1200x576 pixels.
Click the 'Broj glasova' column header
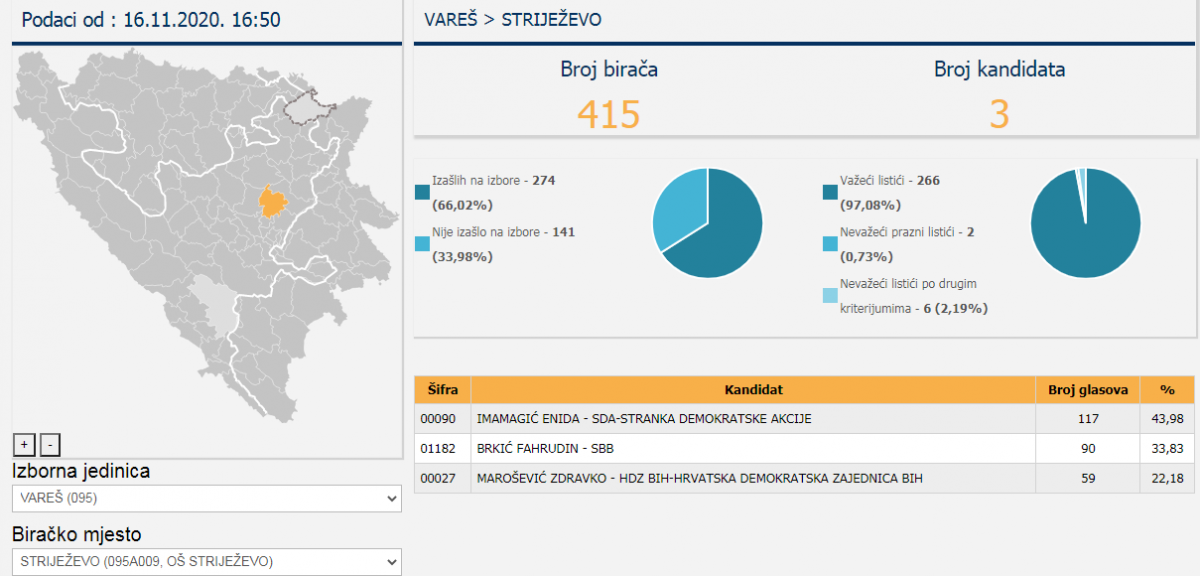click(x=1088, y=389)
